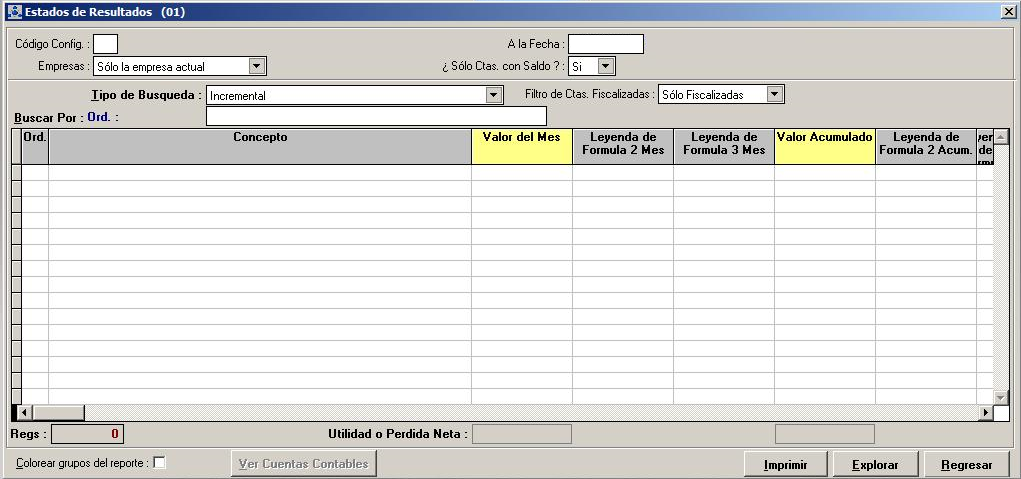The image size is (1021, 479).
Task: Expand the Filtro de Ctas. Fiscalizadas dropdown
Action: [775, 94]
